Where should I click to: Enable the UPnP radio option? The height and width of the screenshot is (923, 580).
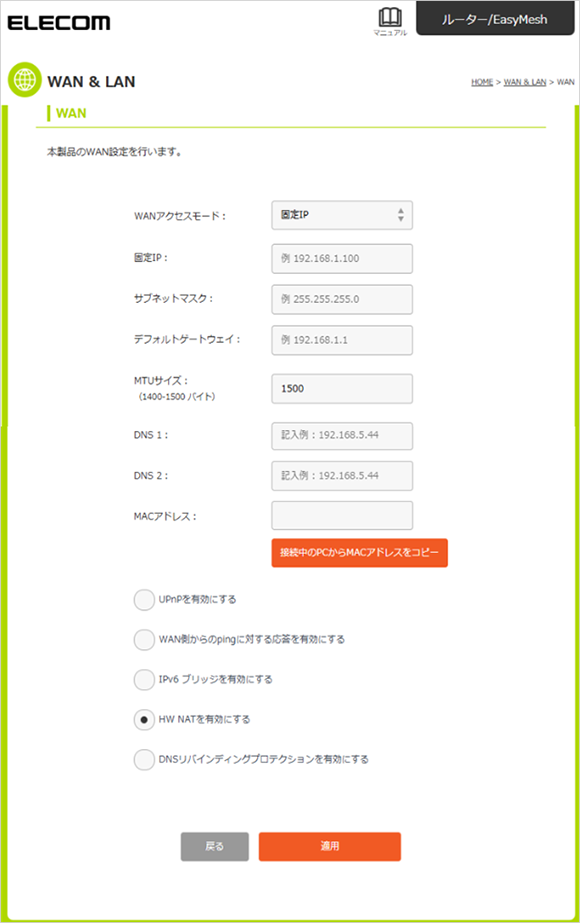[x=144, y=599]
